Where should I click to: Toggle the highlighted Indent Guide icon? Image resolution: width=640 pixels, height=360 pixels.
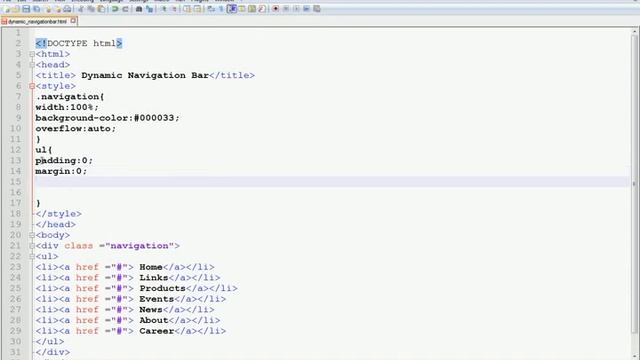[x=231, y=9]
